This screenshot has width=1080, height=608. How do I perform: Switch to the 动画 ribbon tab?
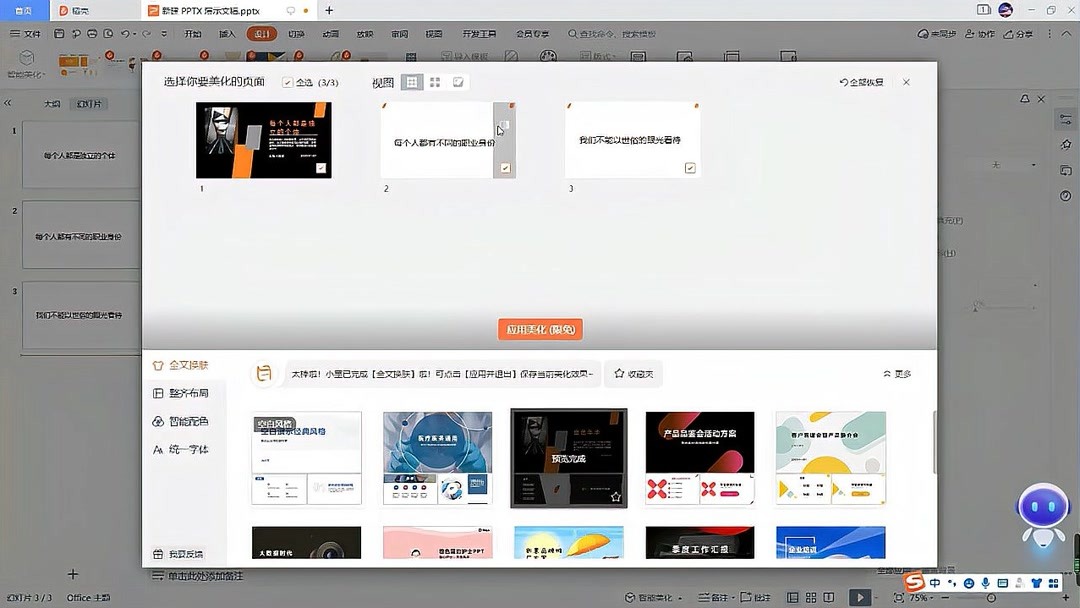332,33
